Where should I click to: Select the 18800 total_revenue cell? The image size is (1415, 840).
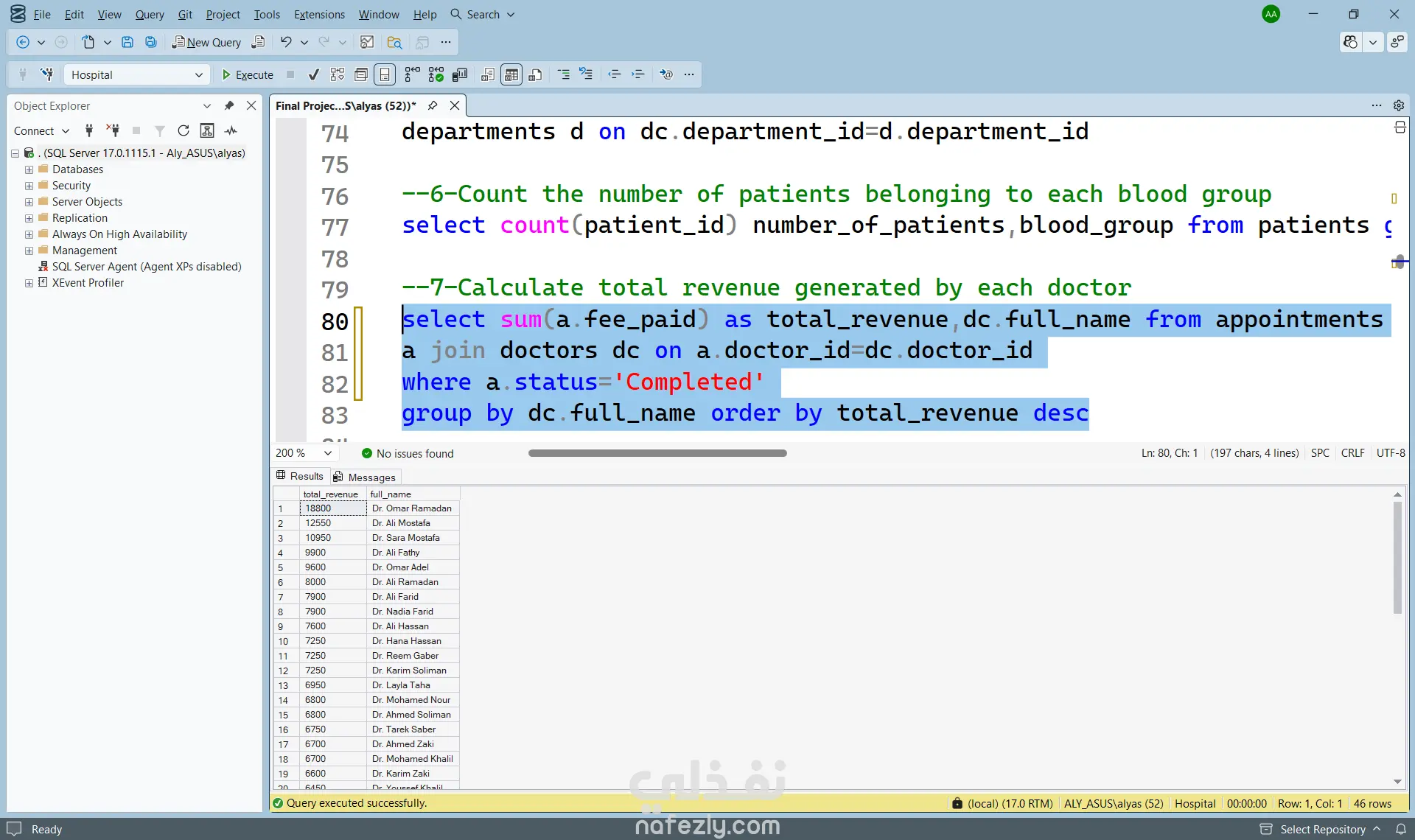coord(333,508)
